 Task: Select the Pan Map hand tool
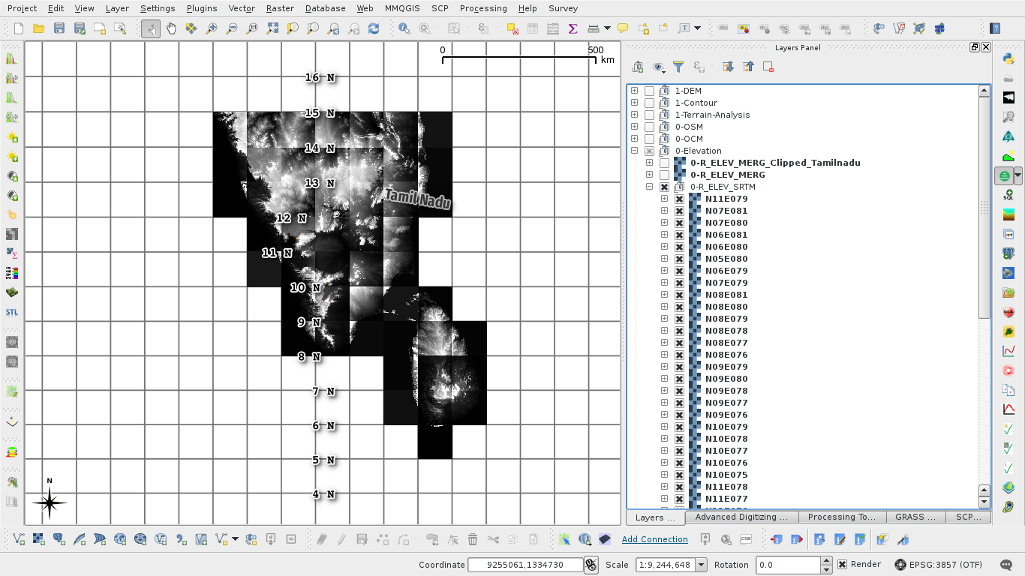[x=171, y=28]
